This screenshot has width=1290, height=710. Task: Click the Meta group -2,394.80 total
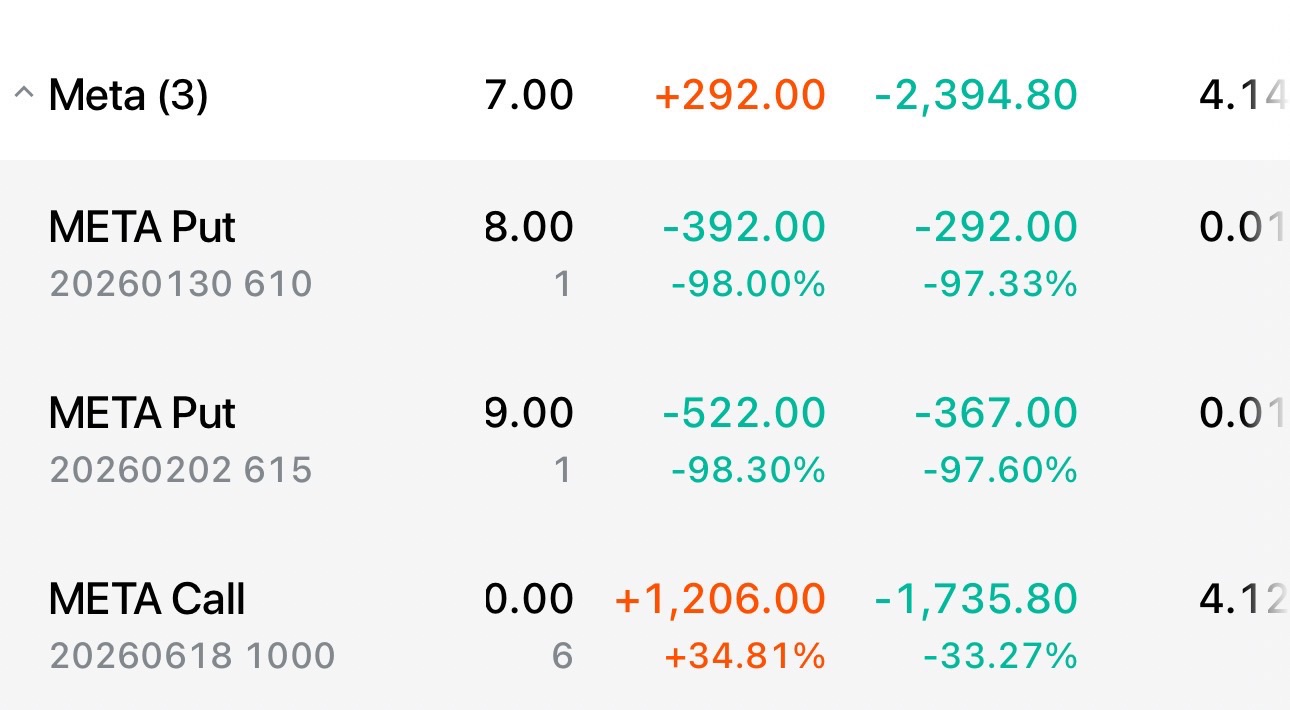coord(975,96)
